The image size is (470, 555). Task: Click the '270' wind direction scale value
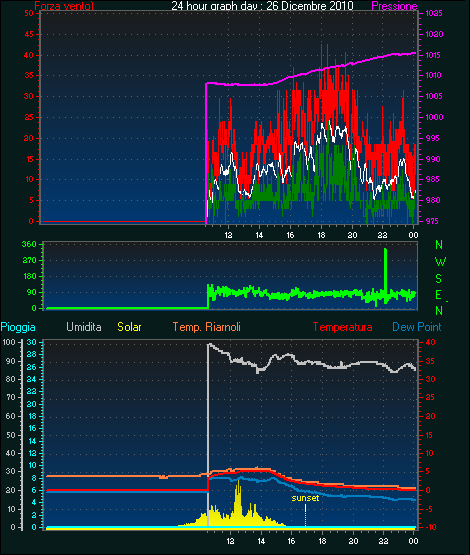(x=29, y=261)
